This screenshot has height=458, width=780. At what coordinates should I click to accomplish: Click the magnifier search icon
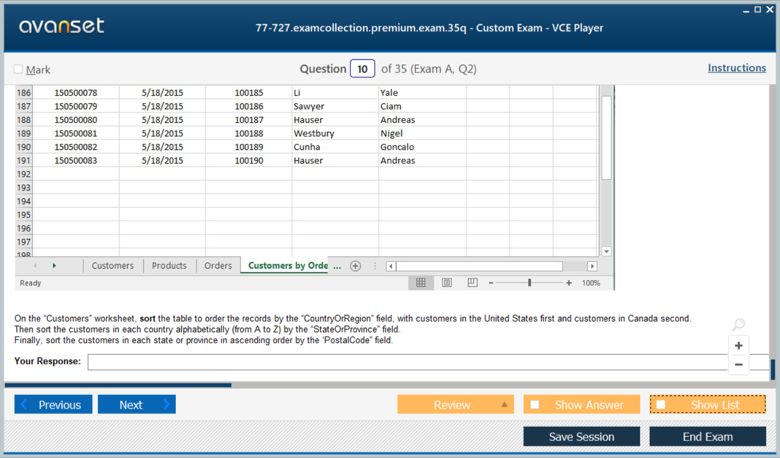tap(738, 325)
